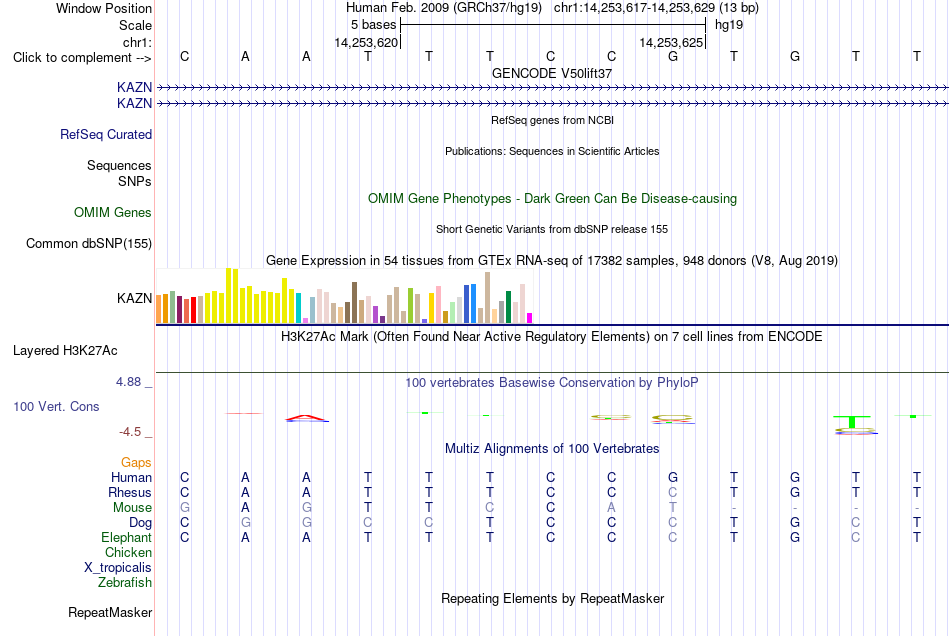Click the red bar in GTEx chart

(193, 310)
